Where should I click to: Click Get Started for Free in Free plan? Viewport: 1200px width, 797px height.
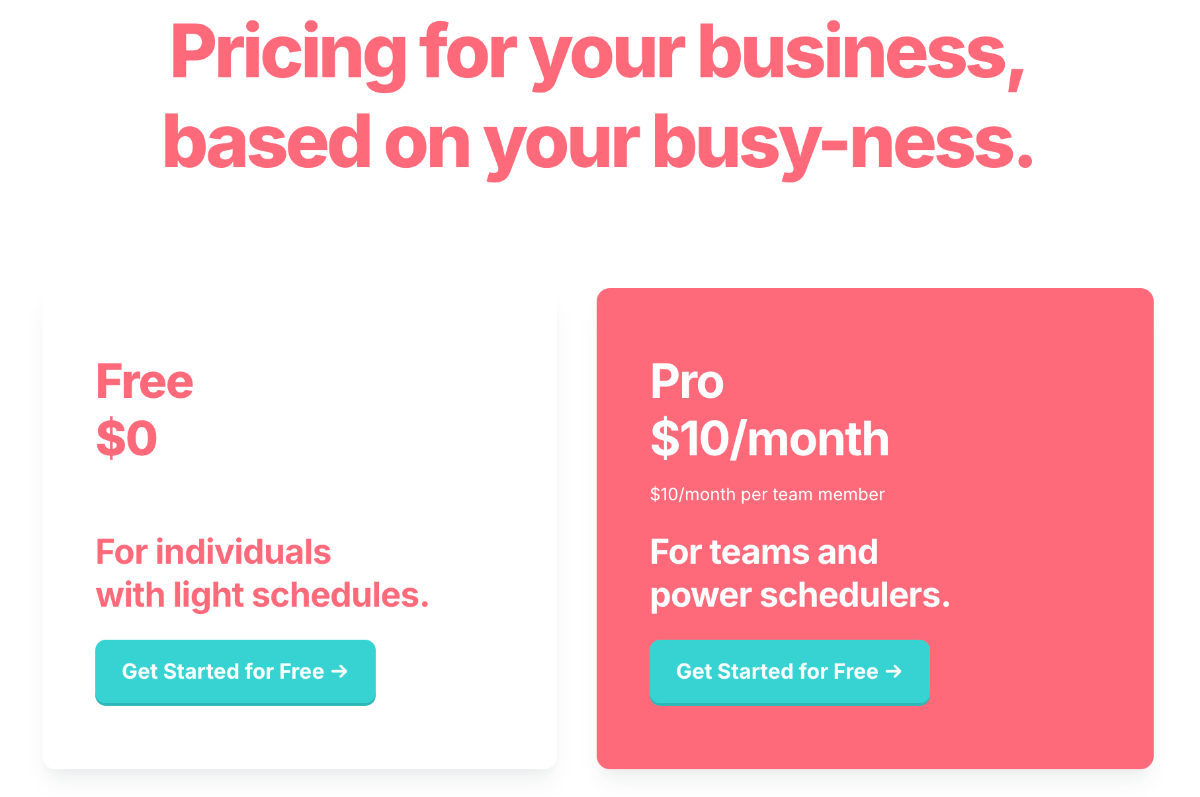pyautogui.click(x=235, y=672)
